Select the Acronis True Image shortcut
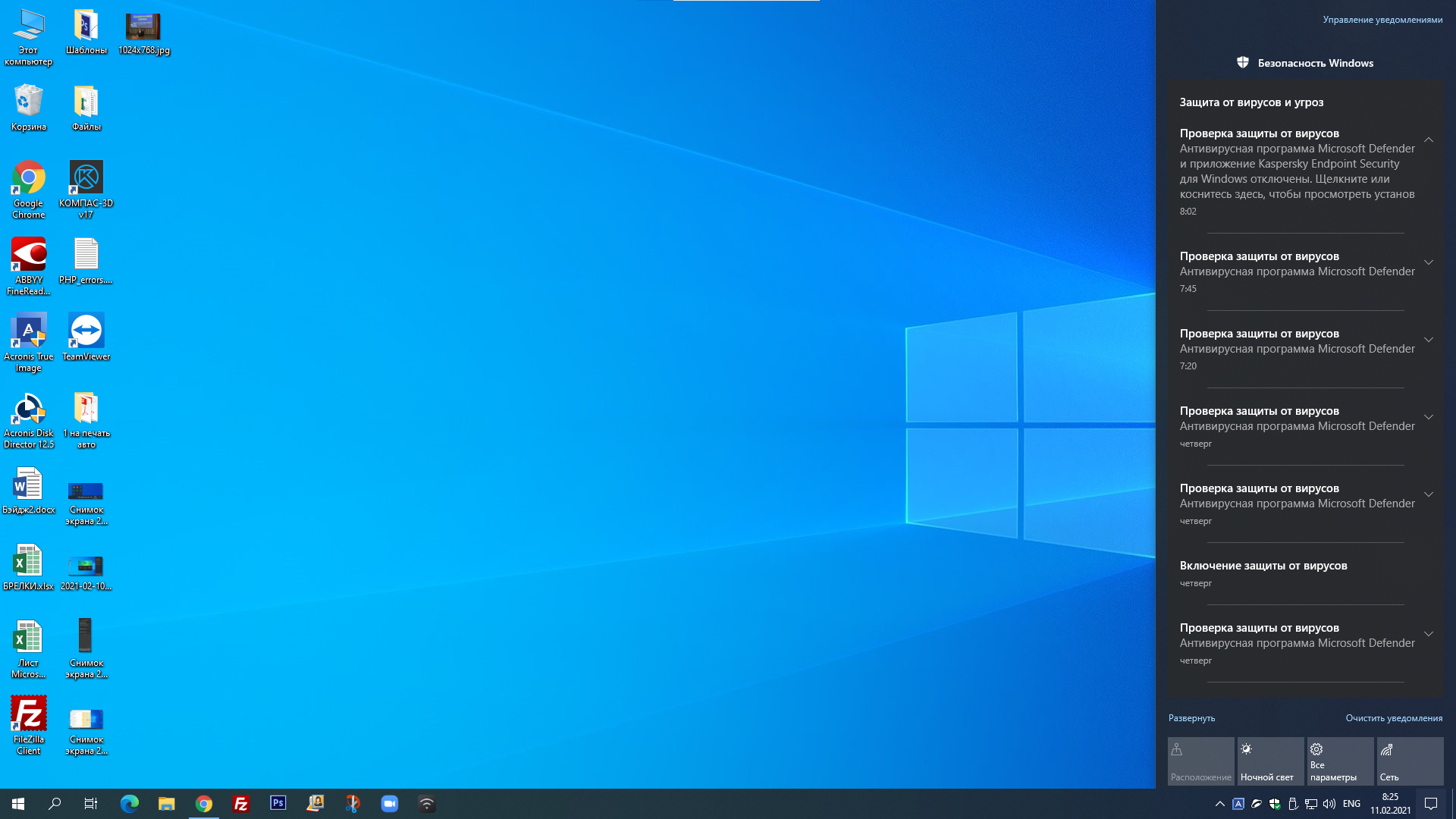Image resolution: width=1456 pixels, height=819 pixels. pyautogui.click(x=29, y=343)
